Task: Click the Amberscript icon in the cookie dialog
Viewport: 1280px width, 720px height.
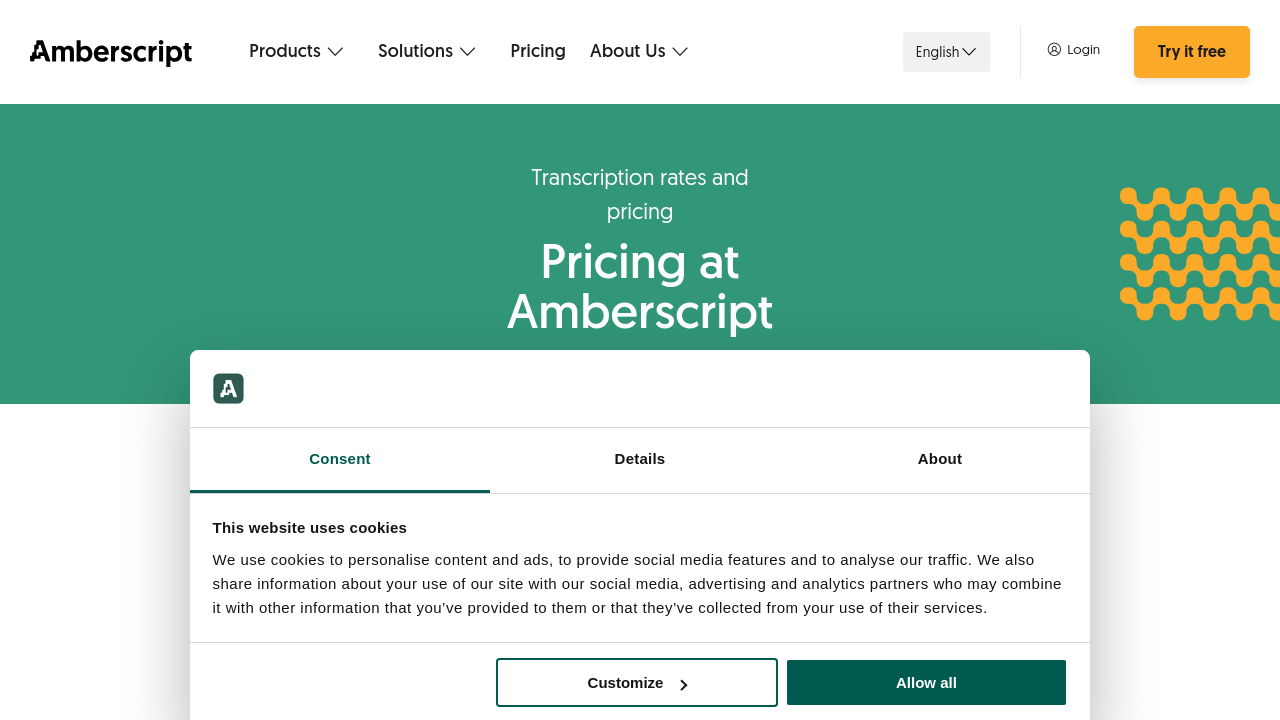Action: (228, 388)
